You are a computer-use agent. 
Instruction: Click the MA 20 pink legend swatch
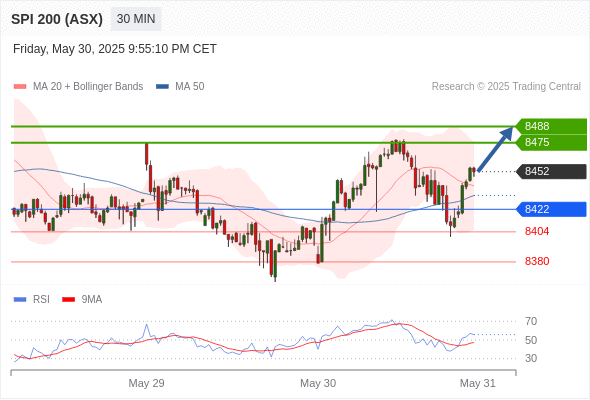20,87
